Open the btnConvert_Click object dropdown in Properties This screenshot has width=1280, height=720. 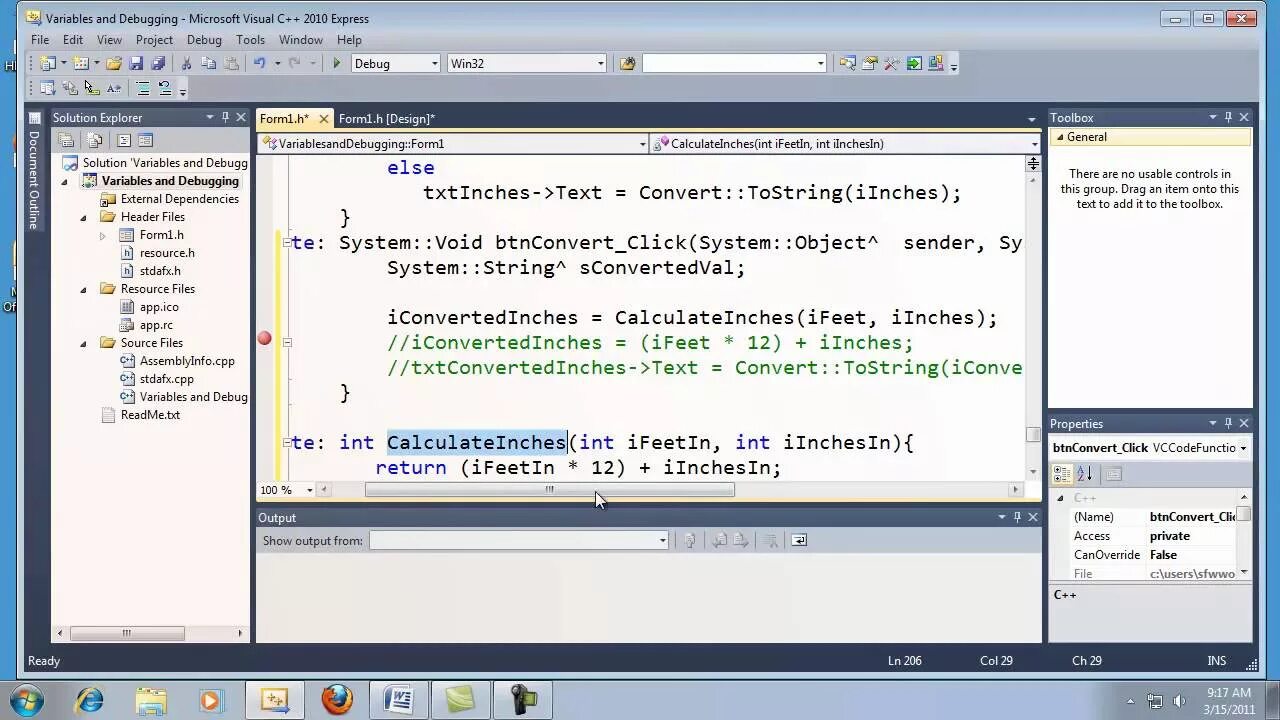[1243, 448]
